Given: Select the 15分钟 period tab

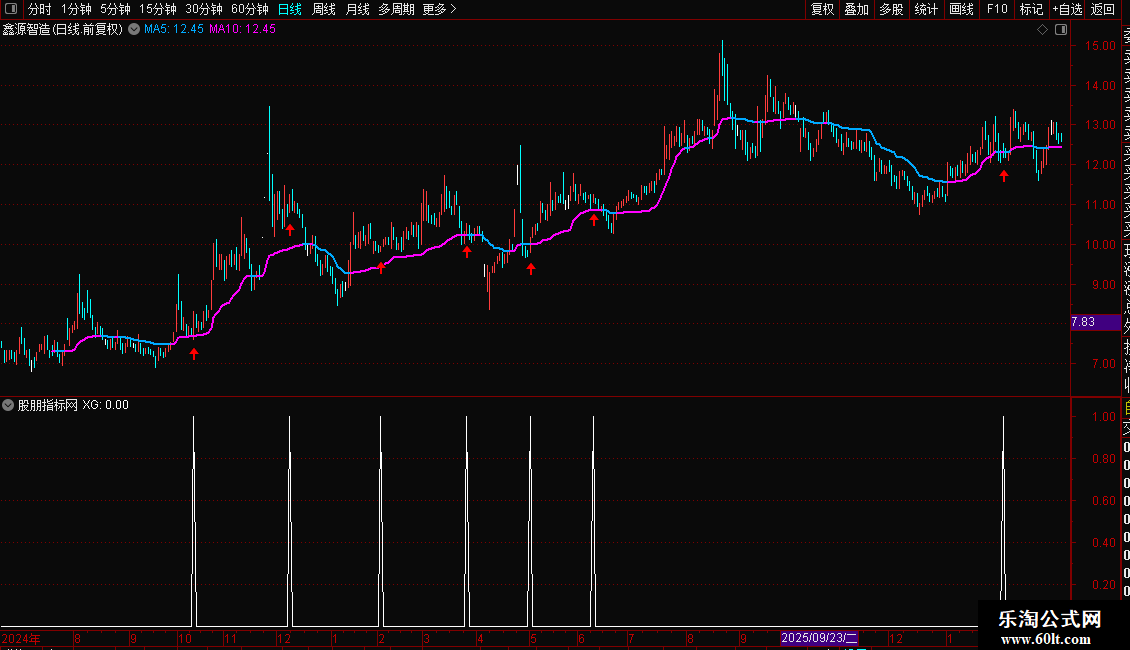Looking at the screenshot, I should pos(158,9).
